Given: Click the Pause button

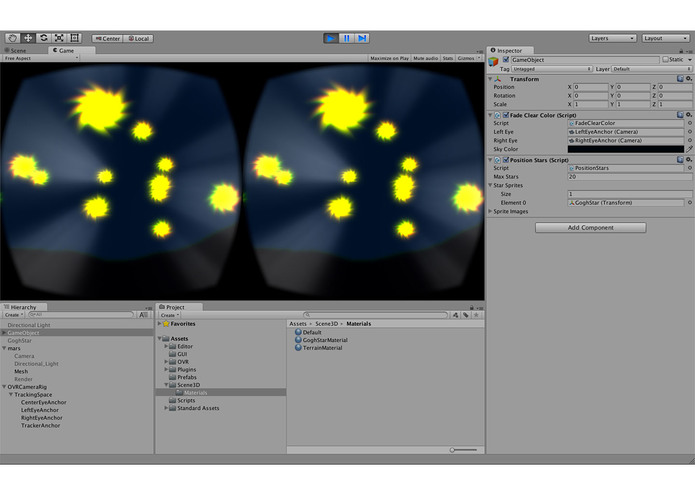Looking at the screenshot, I should point(346,39).
